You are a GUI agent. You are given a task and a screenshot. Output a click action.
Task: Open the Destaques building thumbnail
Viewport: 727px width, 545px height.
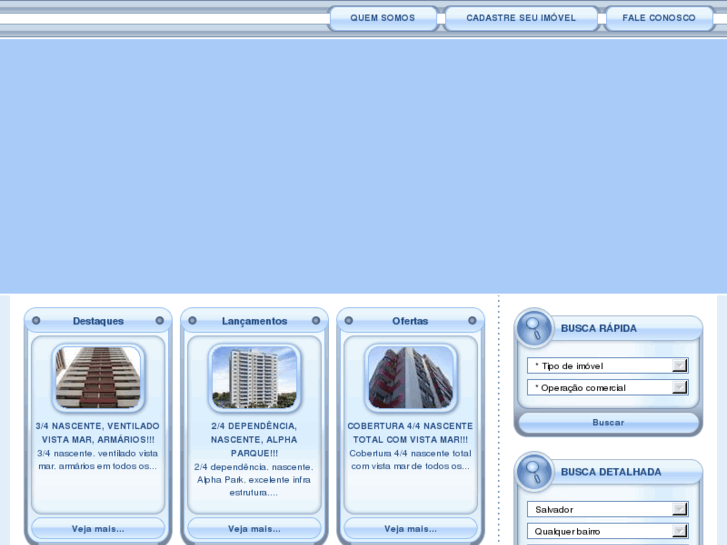tap(98, 378)
